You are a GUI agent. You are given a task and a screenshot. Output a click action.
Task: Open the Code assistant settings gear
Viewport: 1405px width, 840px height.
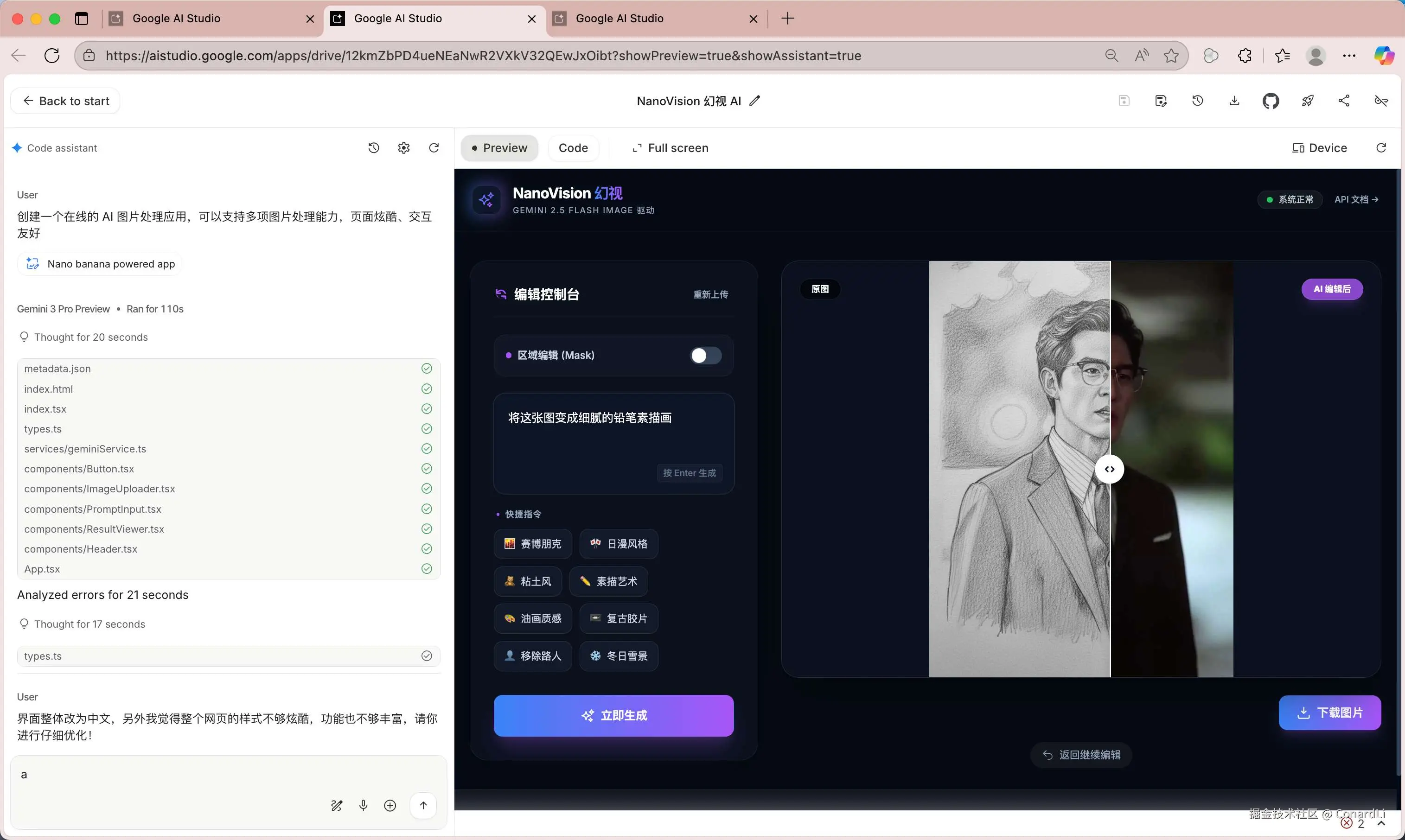[403, 148]
